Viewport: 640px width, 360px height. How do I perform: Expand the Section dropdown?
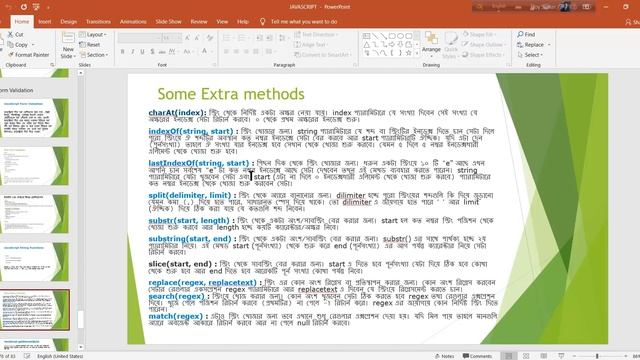(94, 55)
